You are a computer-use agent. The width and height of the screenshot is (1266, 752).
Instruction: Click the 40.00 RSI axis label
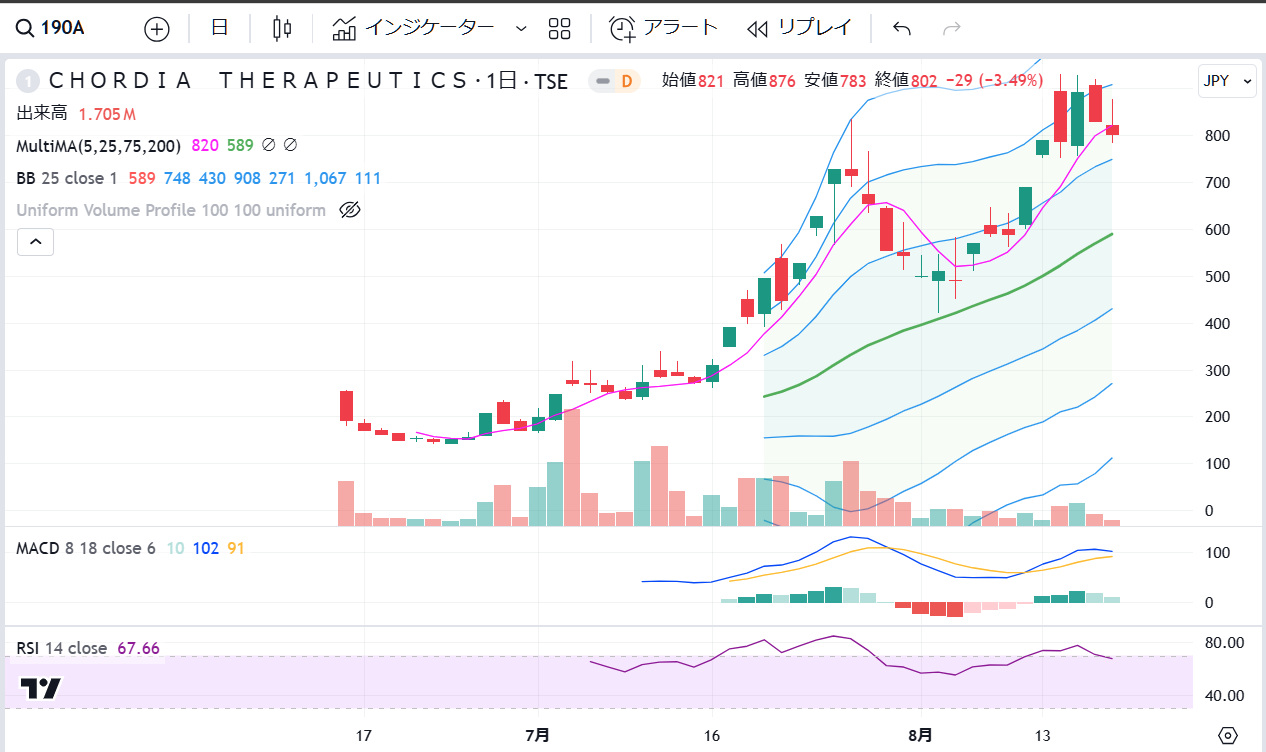point(1223,696)
